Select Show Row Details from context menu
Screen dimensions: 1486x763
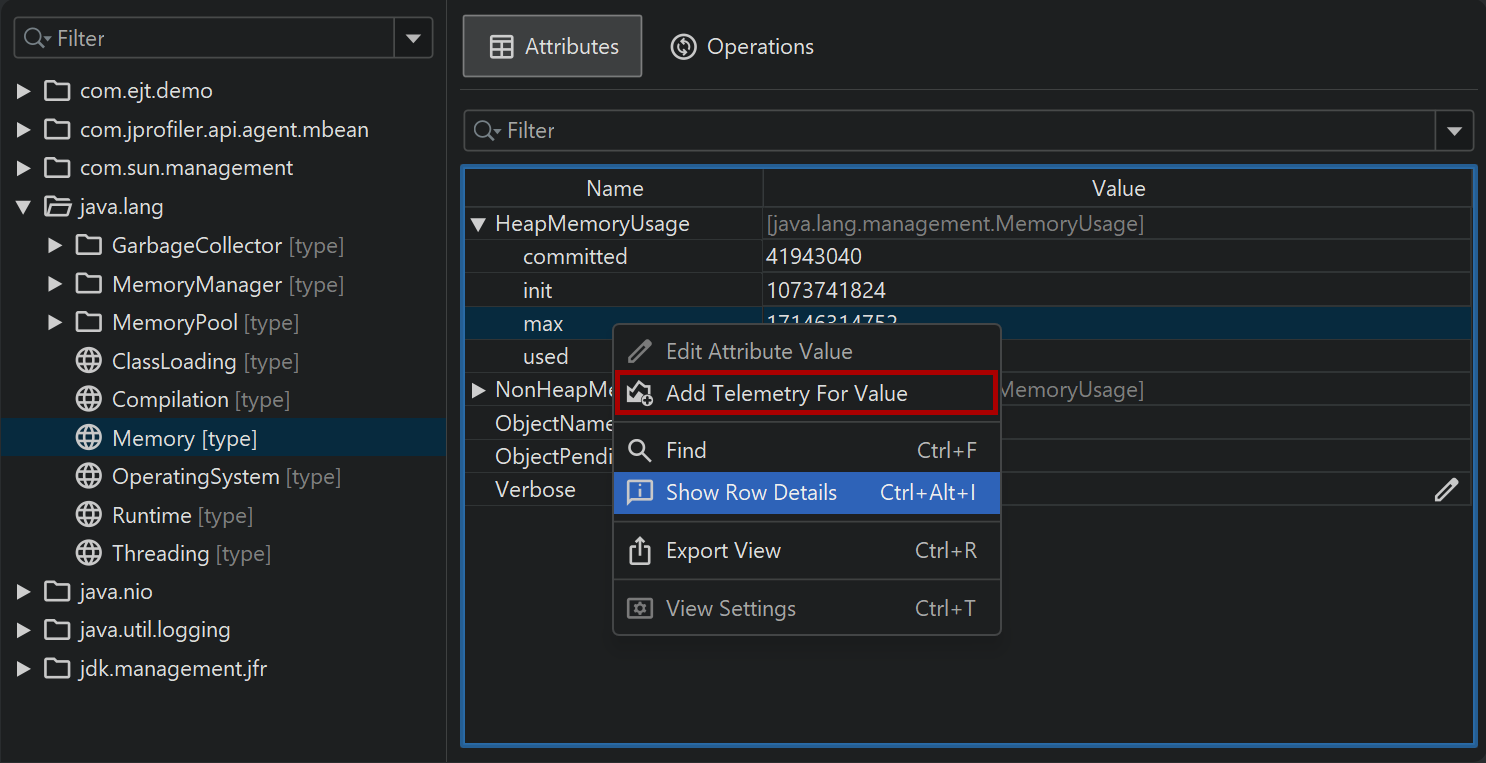[x=751, y=493]
